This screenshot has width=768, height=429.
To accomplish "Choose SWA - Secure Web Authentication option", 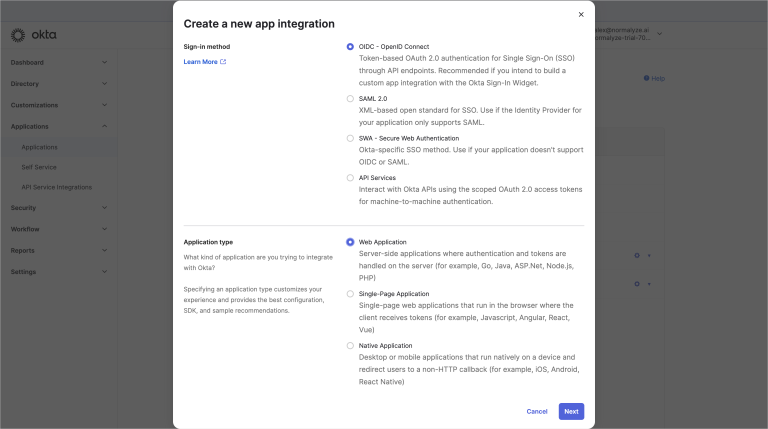I will pos(350,138).
